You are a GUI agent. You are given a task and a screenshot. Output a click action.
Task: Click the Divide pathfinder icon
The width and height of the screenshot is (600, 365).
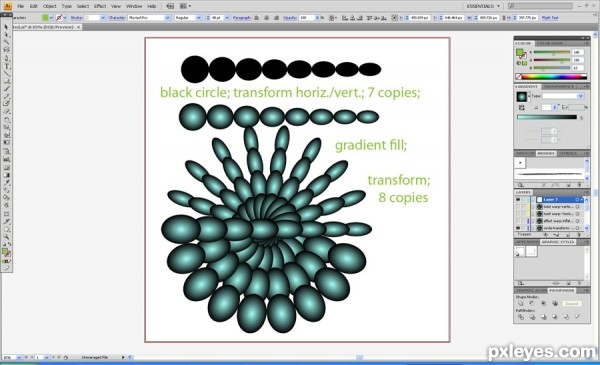[x=520, y=317]
